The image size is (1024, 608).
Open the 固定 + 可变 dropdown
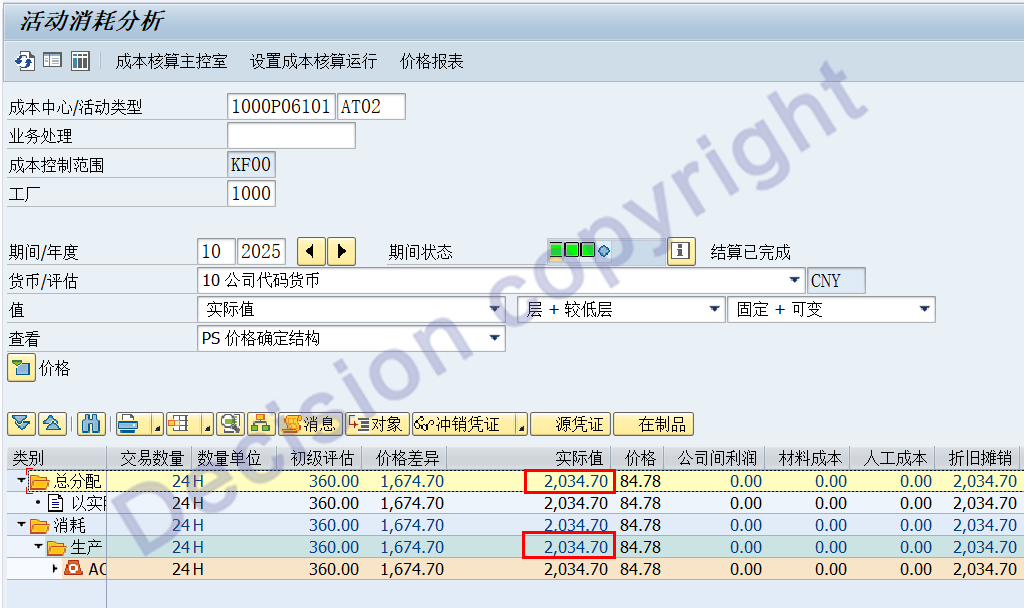[x=924, y=310]
